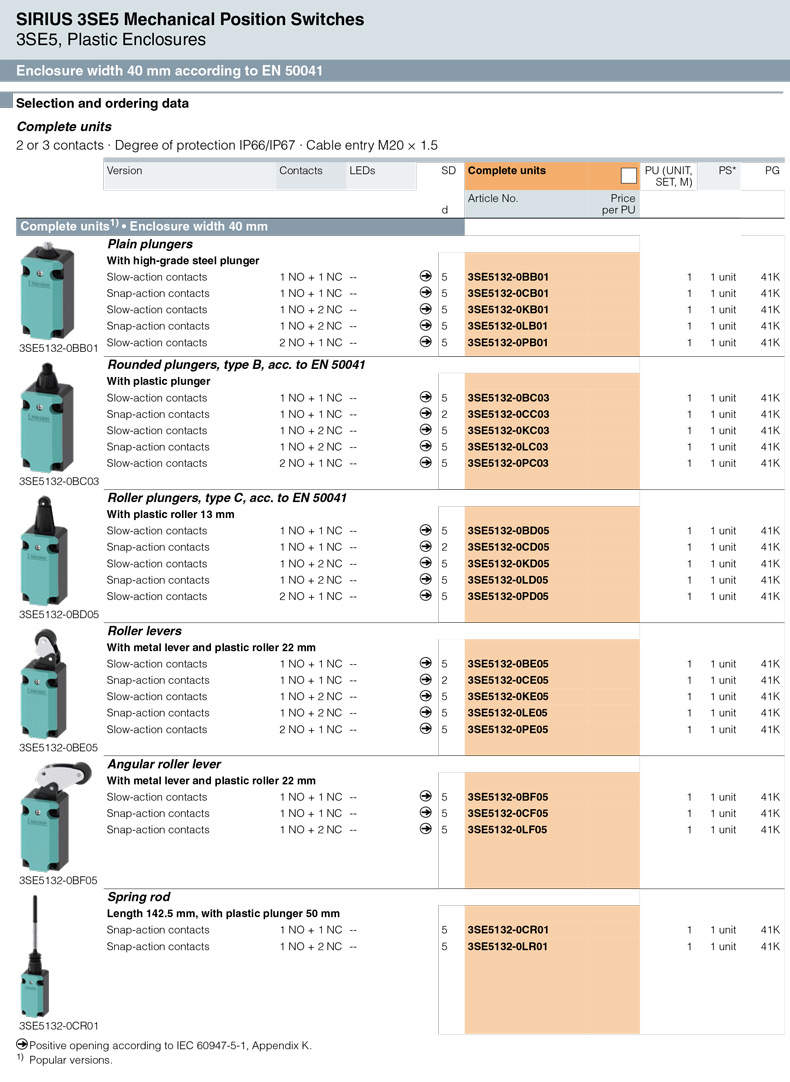This screenshot has height=1082, width=790.
Task: Open article number 3SE5132-0CB01
Action: pos(508,294)
